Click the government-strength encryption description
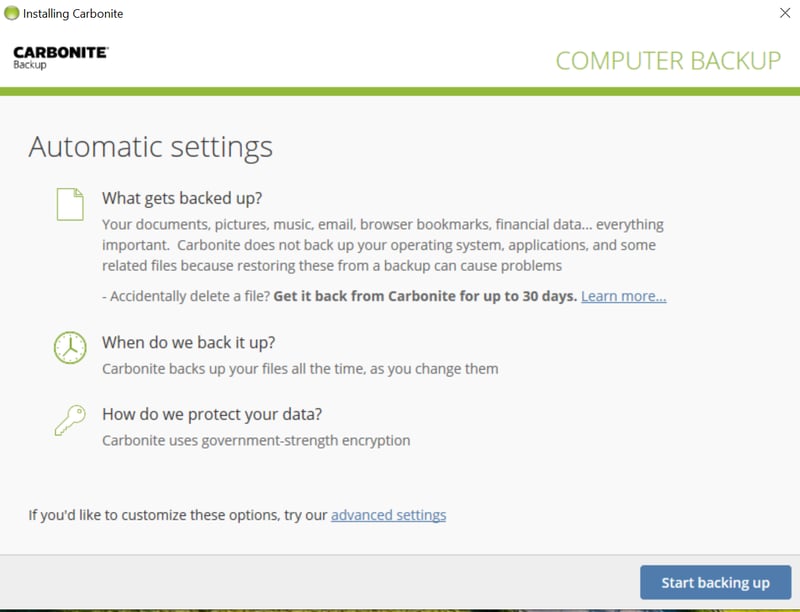The image size is (800, 612). click(x=256, y=440)
